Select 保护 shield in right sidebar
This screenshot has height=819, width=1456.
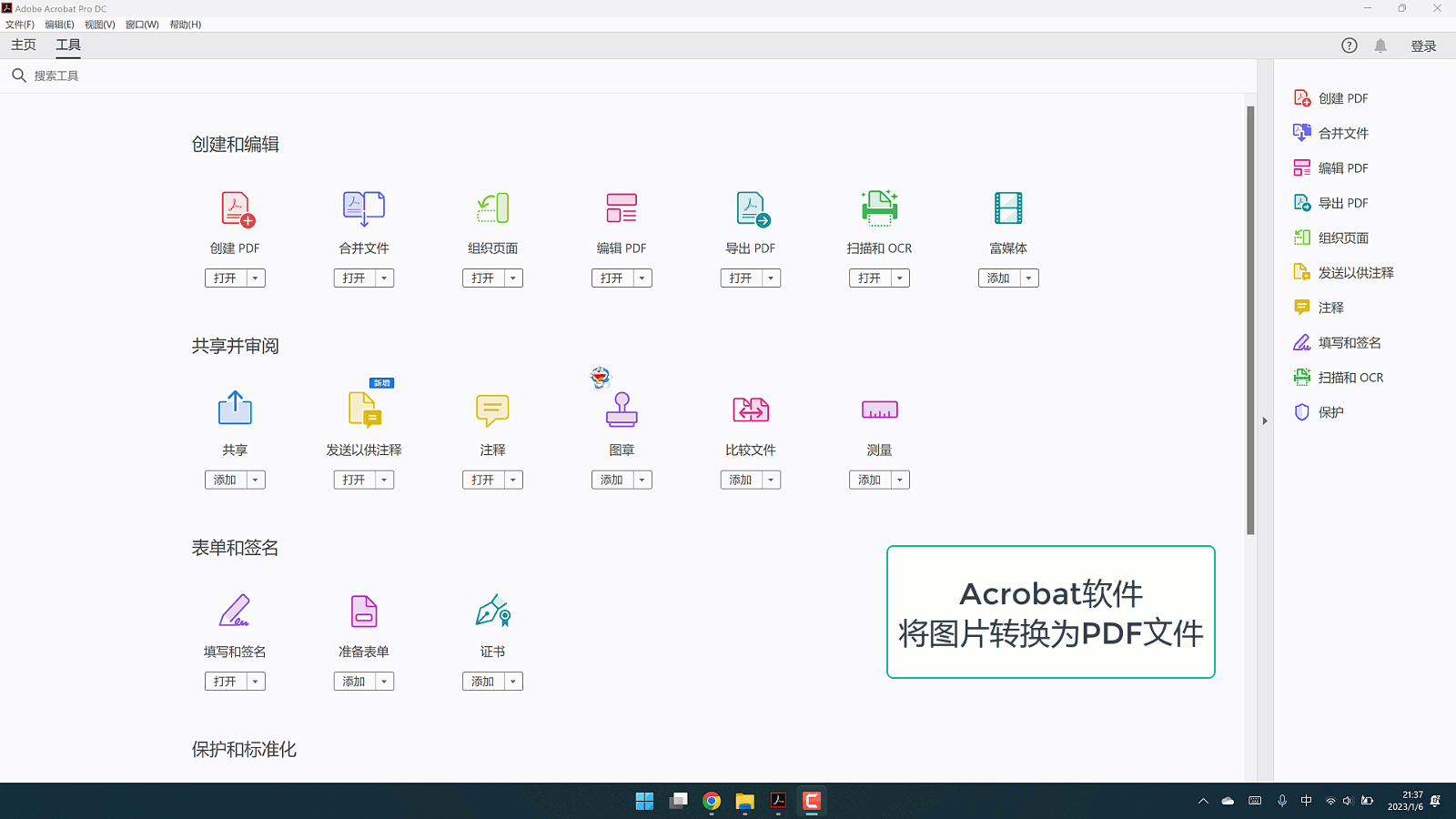pyautogui.click(x=1319, y=412)
